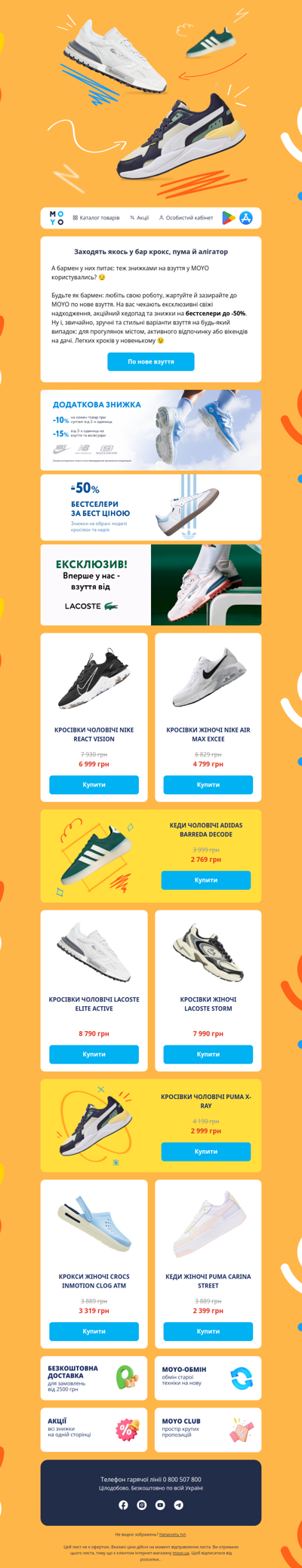Click the По нове взуття button
This screenshot has width=302, height=1568.
pos(151,361)
